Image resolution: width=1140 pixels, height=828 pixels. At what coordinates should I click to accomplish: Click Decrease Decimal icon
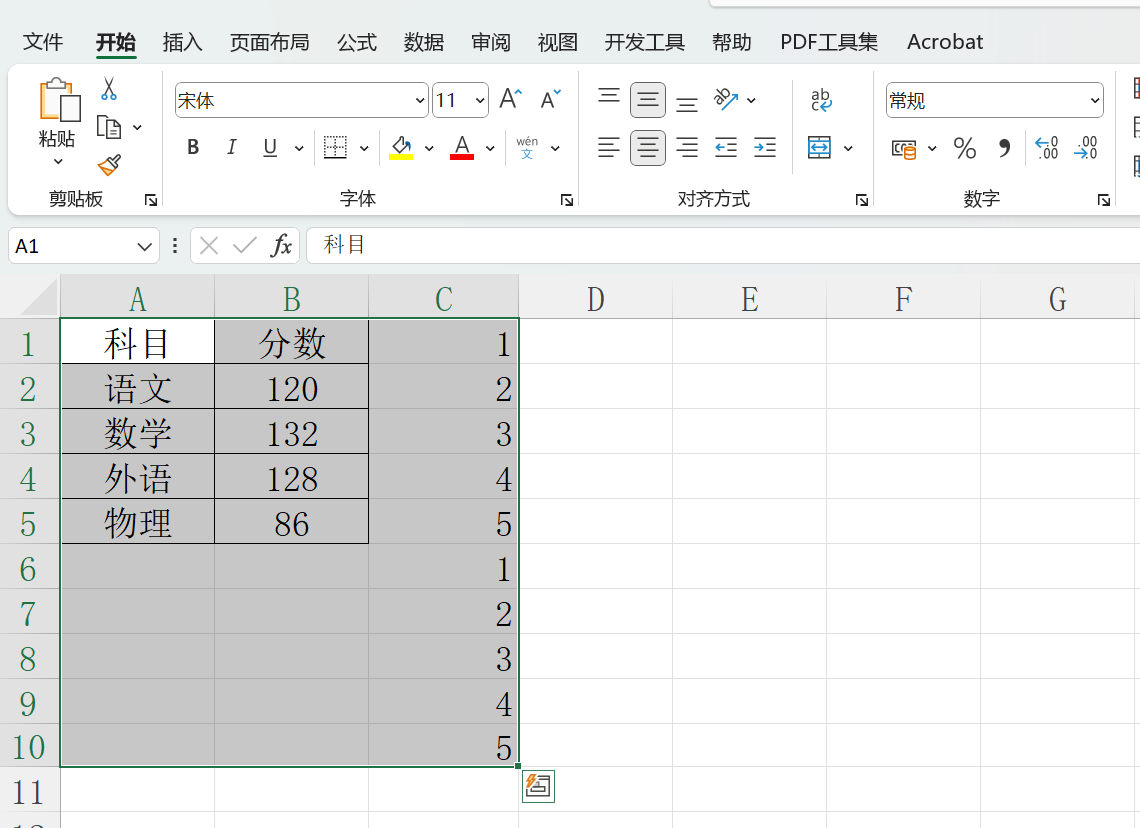[1086, 148]
